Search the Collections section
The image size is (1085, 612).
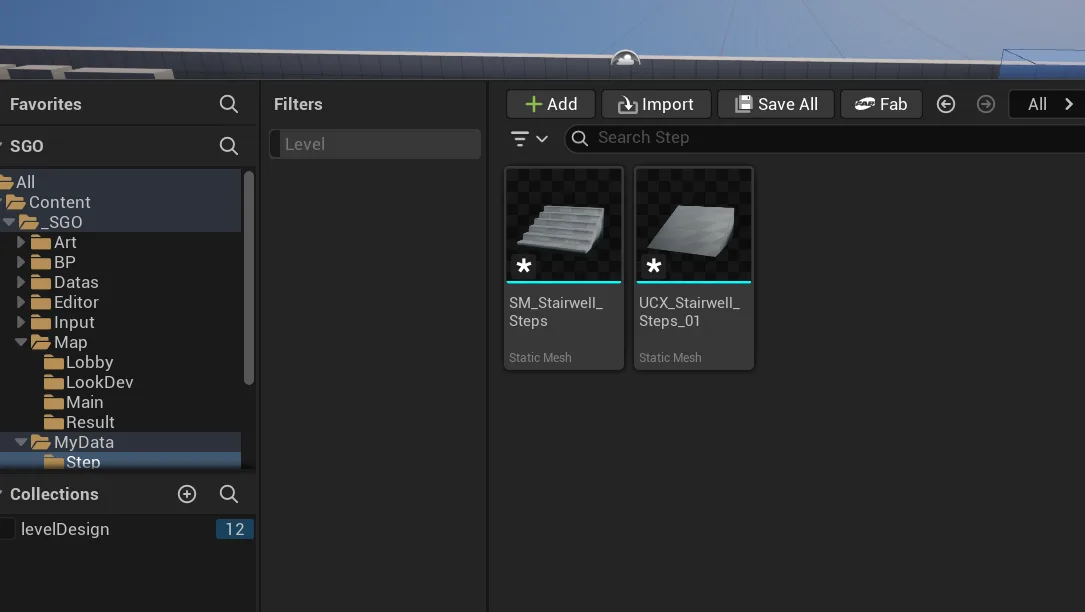click(228, 494)
